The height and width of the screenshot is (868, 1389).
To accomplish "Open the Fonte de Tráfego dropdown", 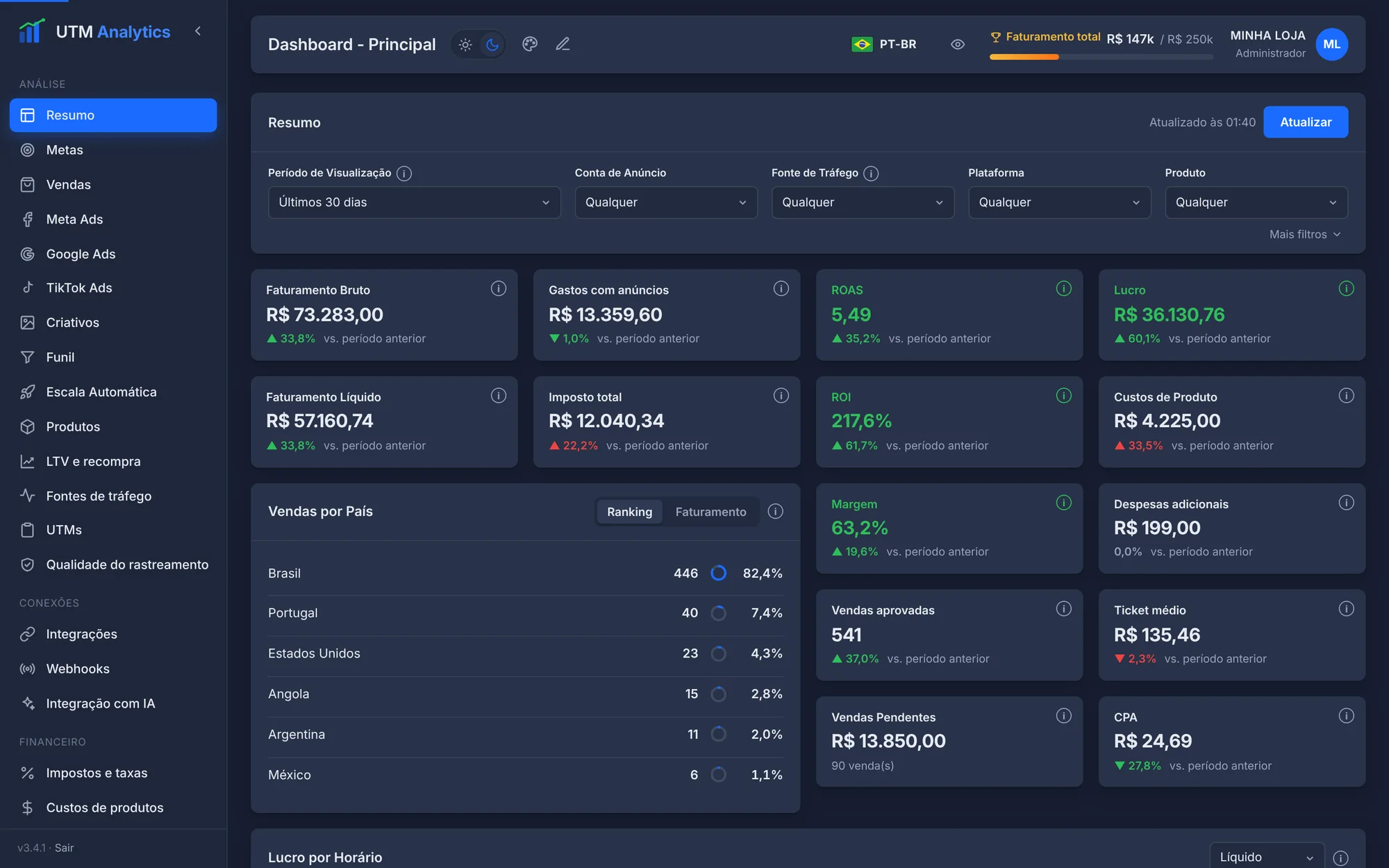I will [863, 202].
